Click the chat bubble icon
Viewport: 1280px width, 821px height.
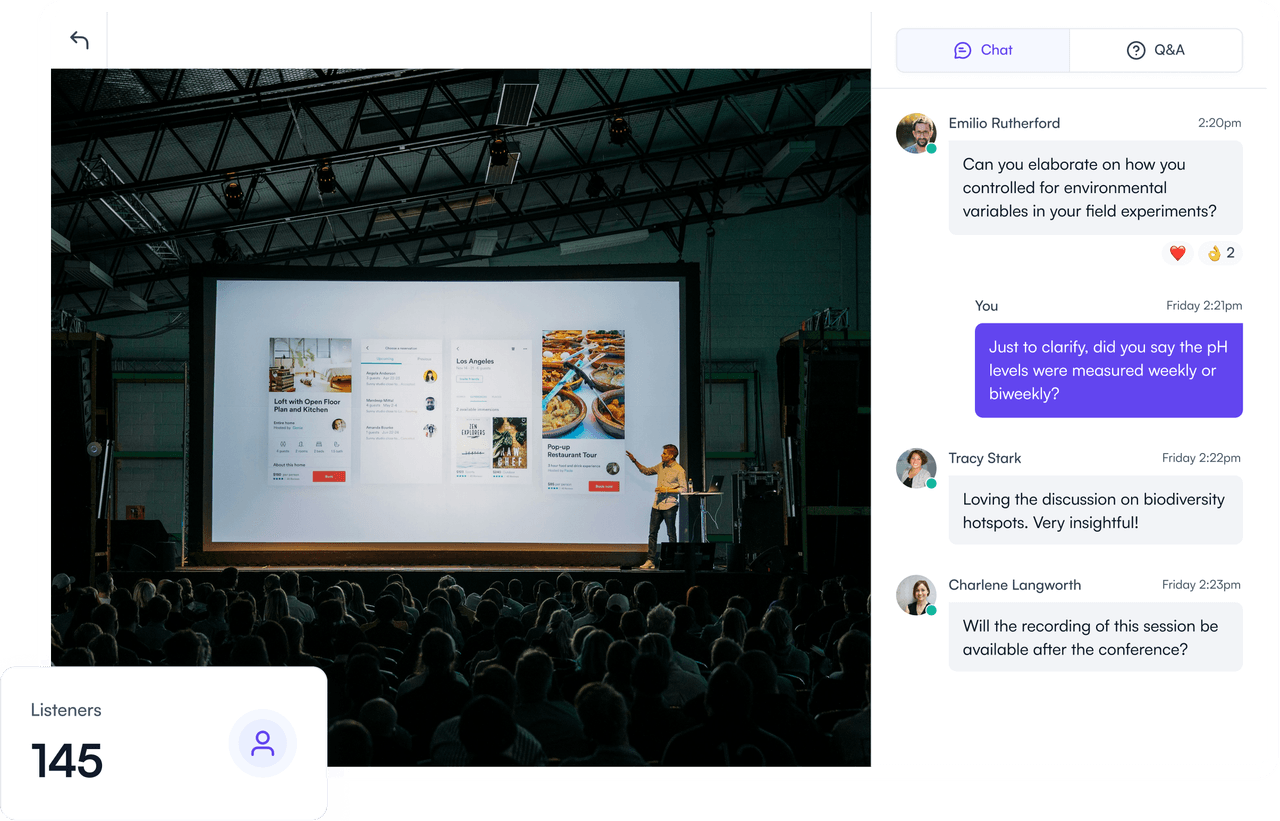pyautogui.click(x=962, y=50)
